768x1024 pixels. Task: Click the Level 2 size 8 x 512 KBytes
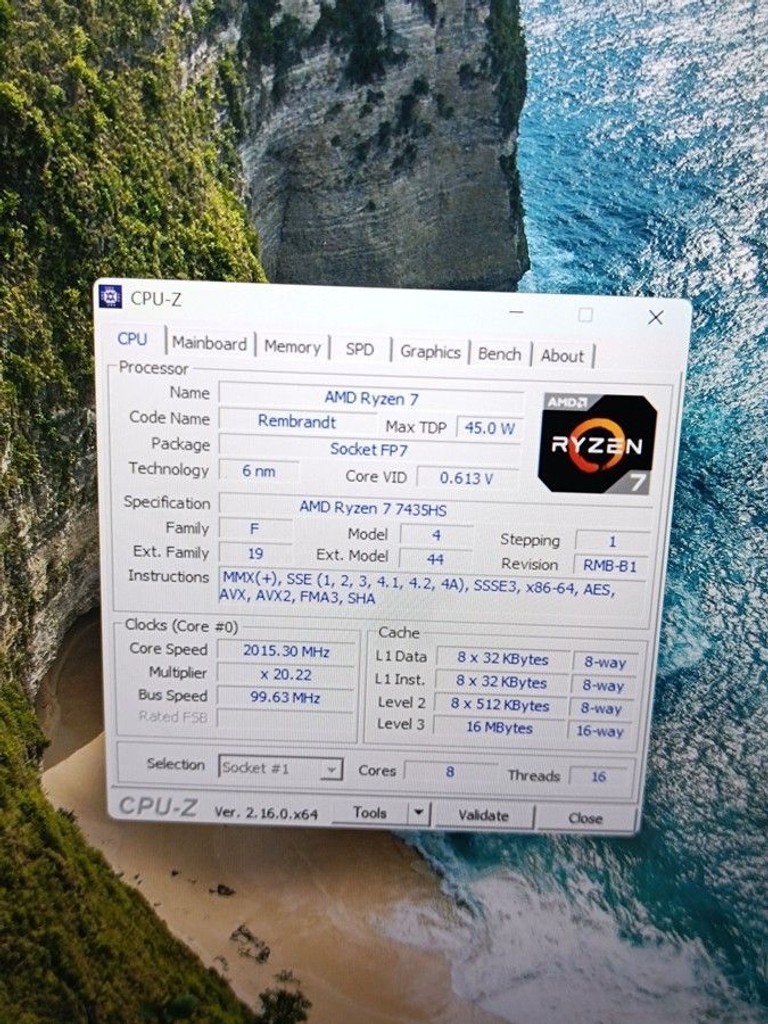[500, 705]
